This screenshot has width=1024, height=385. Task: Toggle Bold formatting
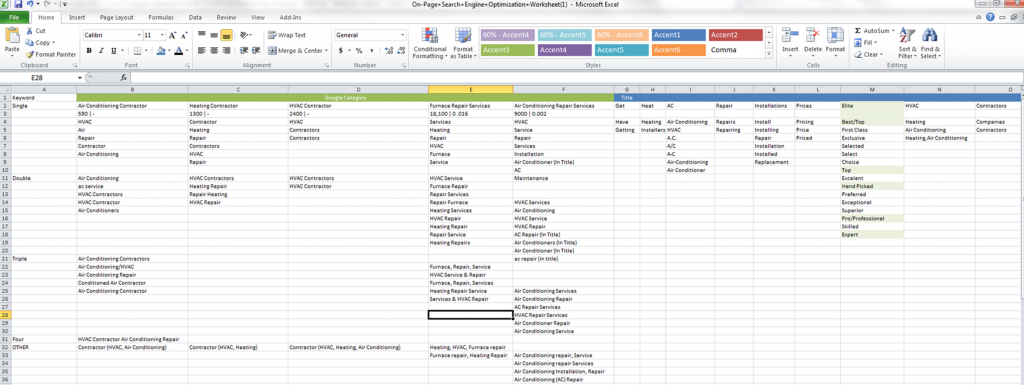tap(89, 50)
